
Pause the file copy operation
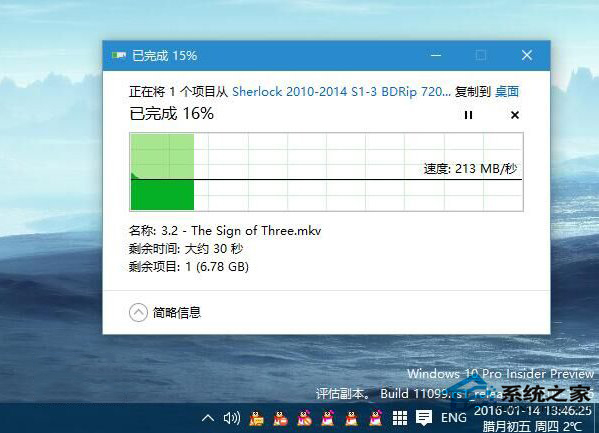pos(468,115)
